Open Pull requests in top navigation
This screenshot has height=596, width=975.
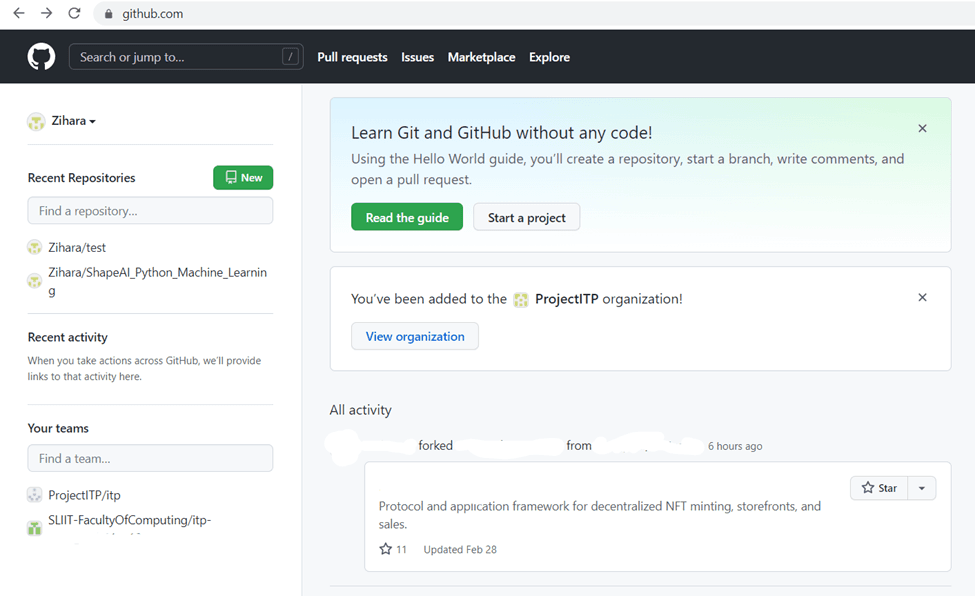352,57
